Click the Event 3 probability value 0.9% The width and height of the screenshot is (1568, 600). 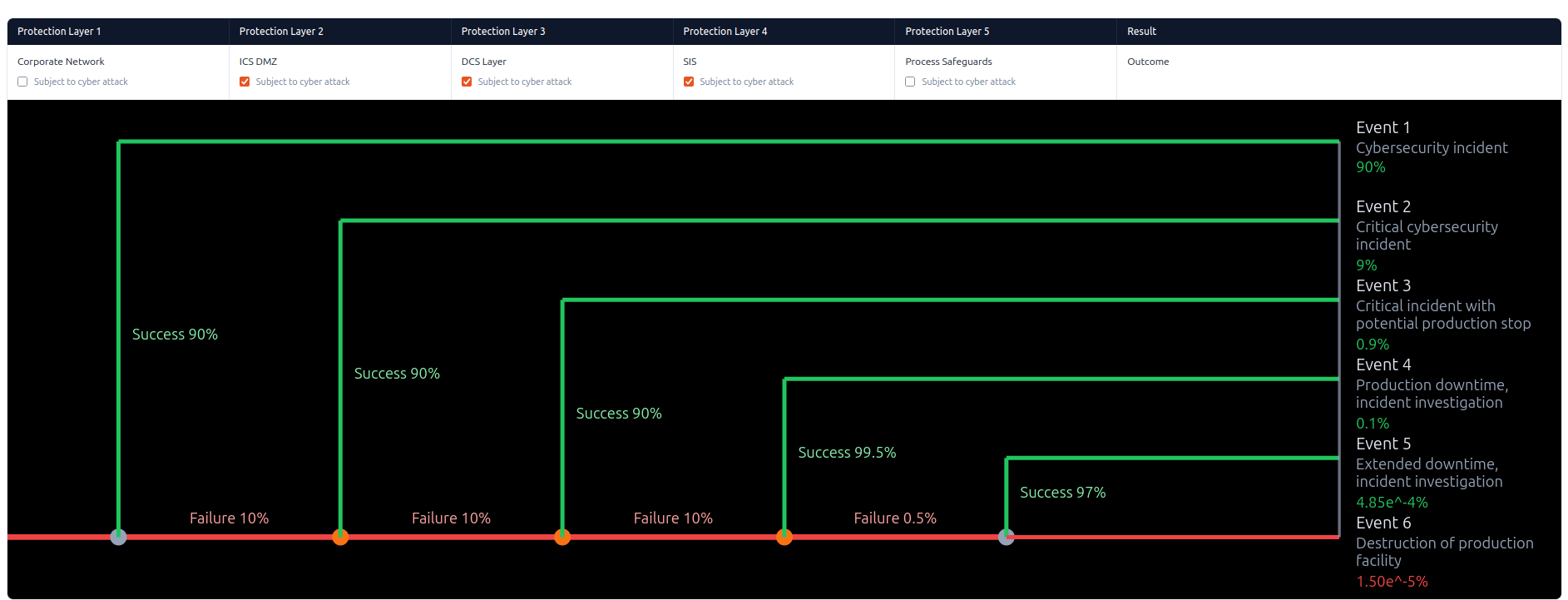coord(1372,345)
